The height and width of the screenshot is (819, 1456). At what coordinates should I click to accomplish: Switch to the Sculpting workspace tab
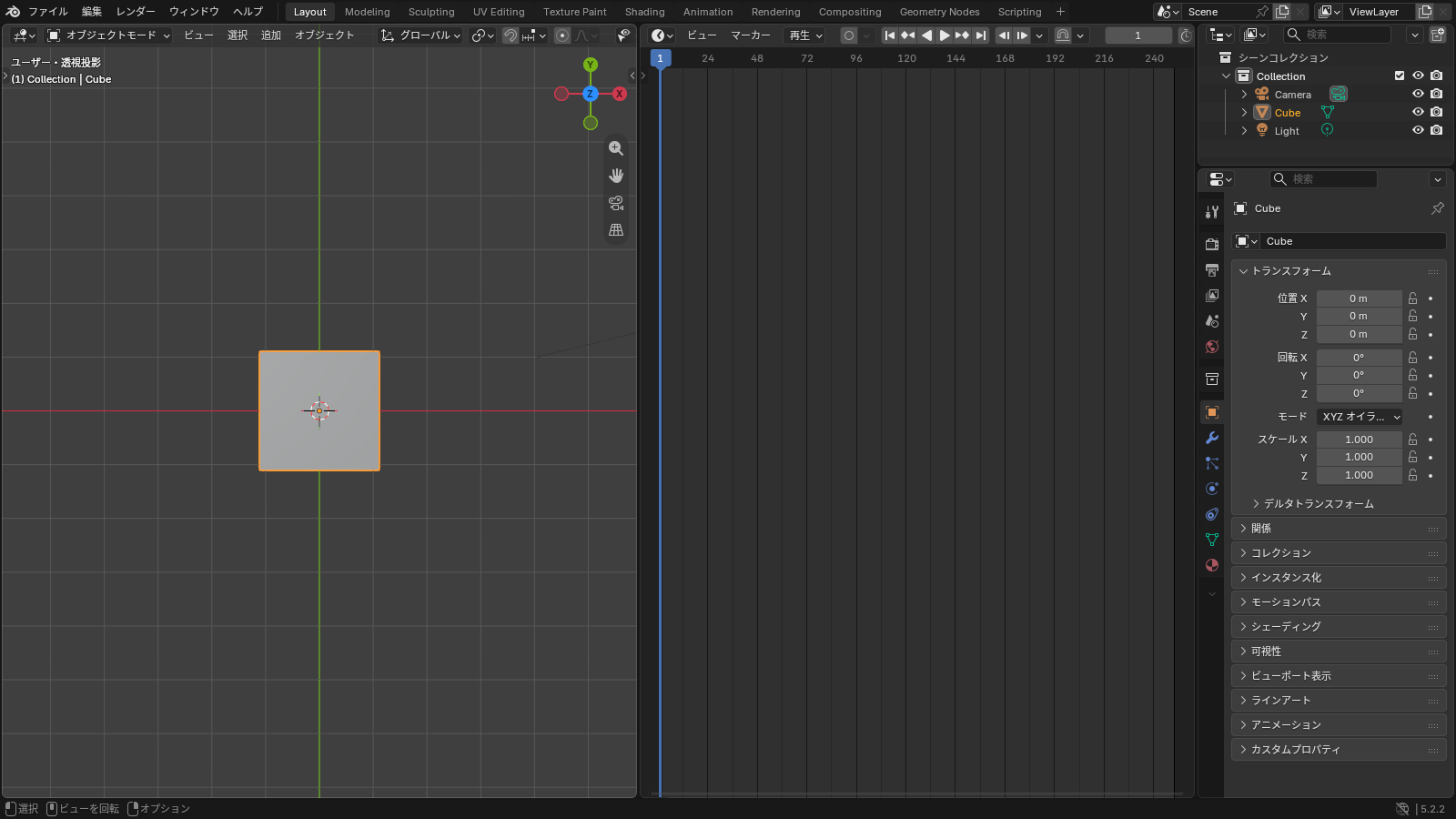[x=431, y=12]
